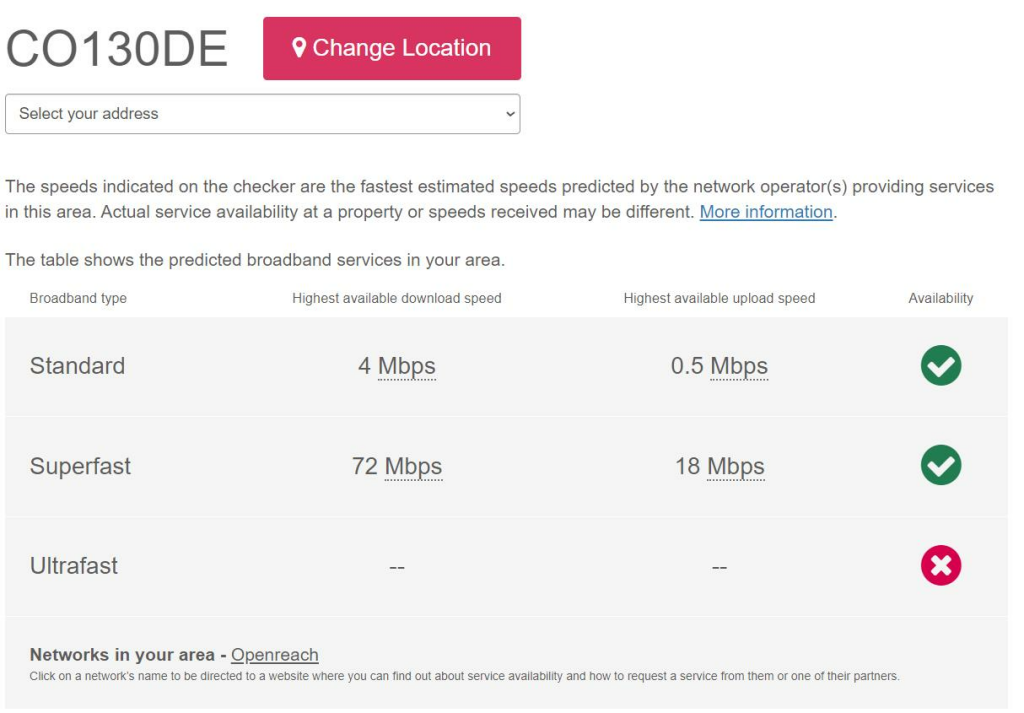The width and height of the screenshot is (1024, 713).
Task: Click the Ultrafast broadband type row label
Action: point(74,566)
